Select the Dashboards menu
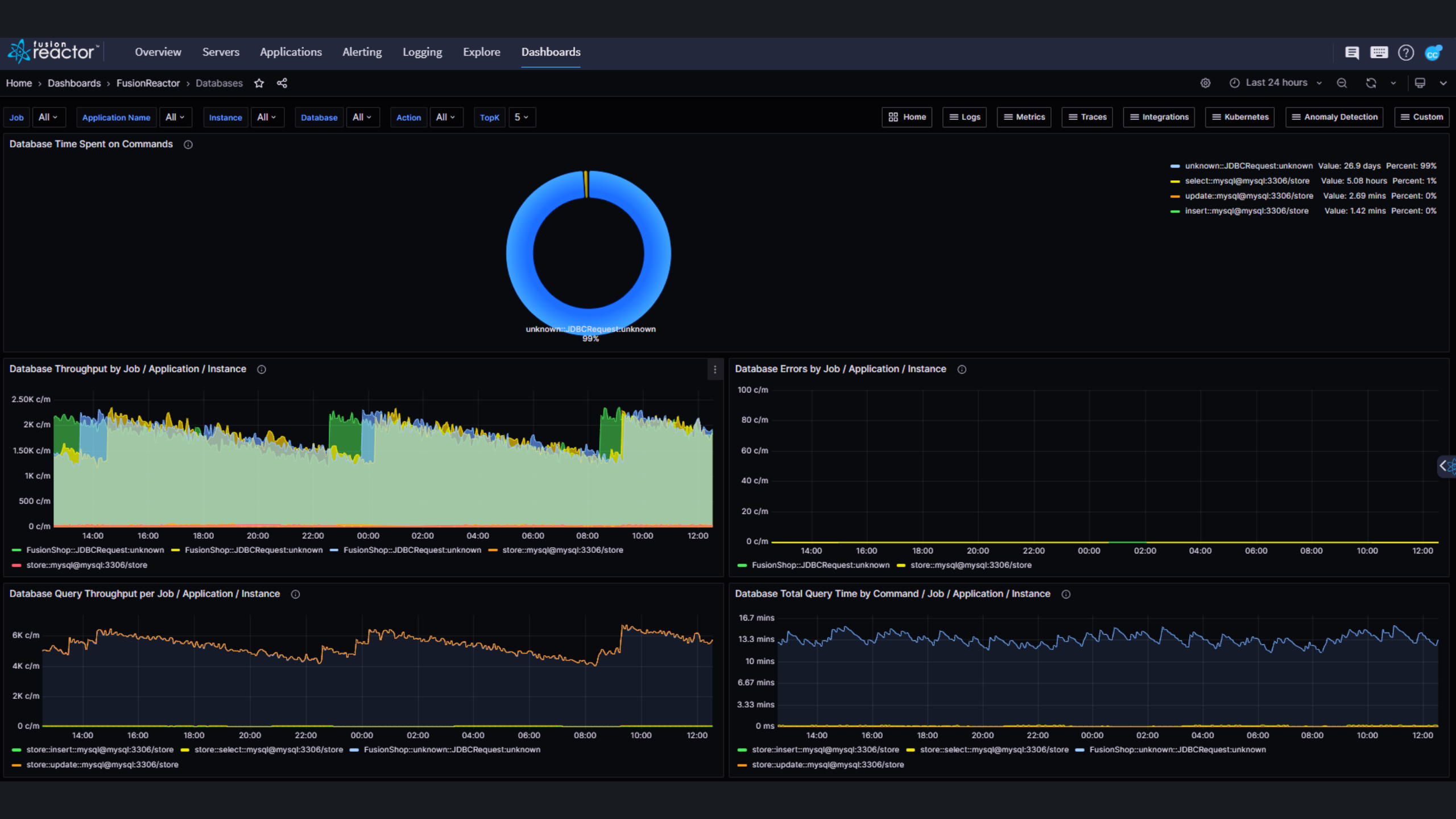 pyautogui.click(x=551, y=52)
